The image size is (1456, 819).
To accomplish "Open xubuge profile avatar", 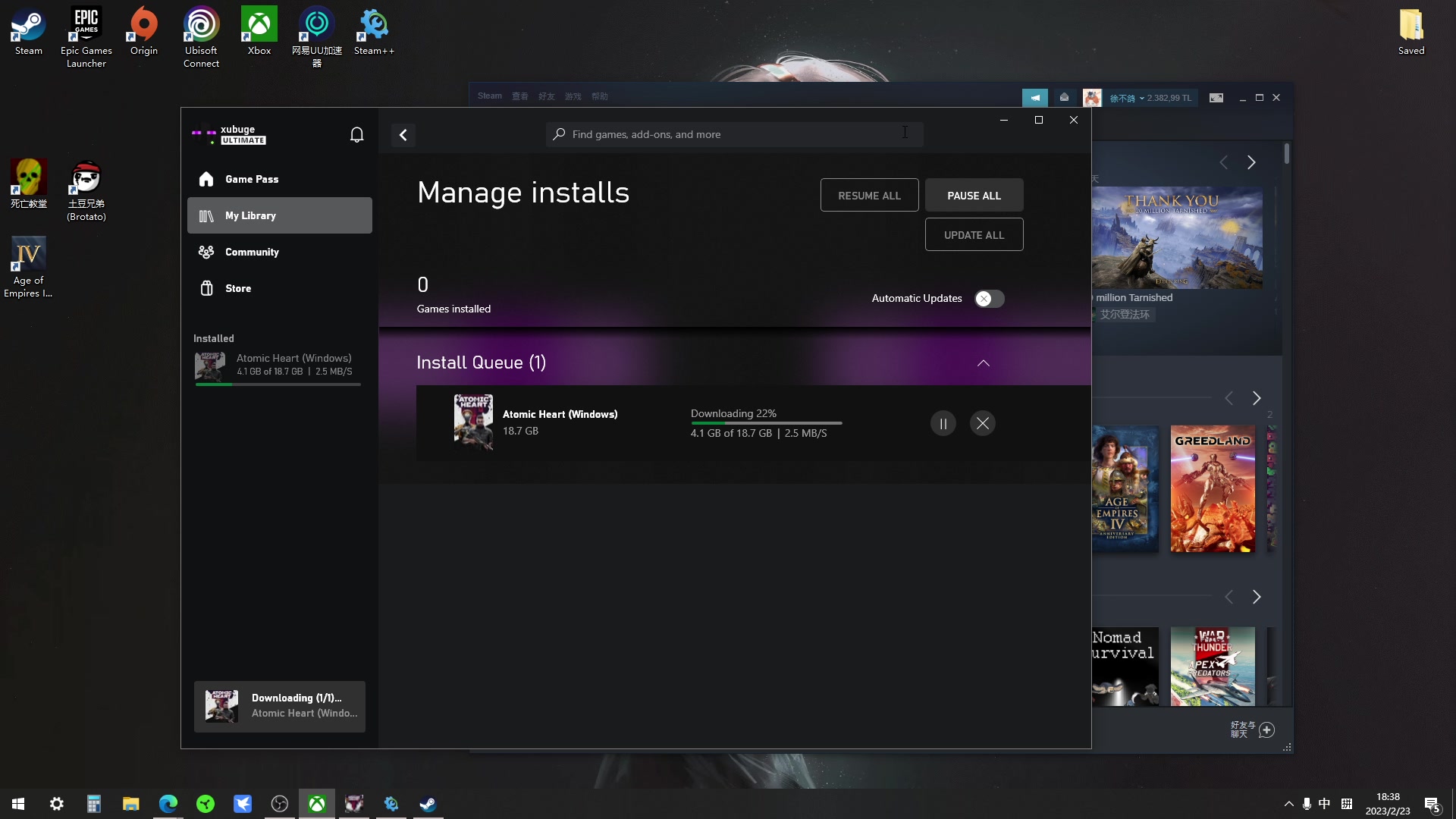I will pyautogui.click(x=204, y=134).
